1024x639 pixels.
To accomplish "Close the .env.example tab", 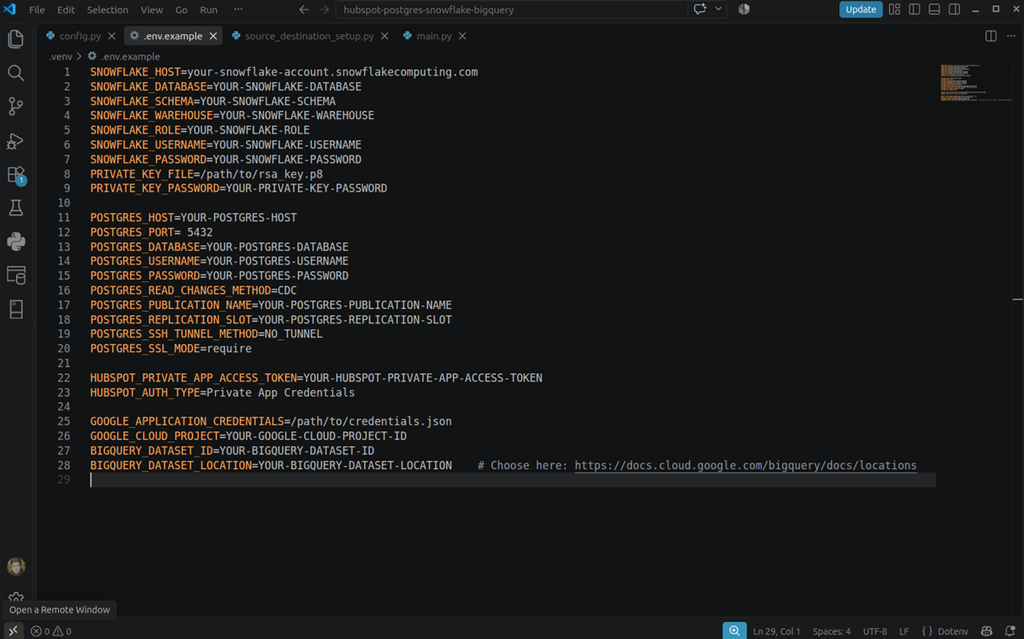I will (x=213, y=36).
